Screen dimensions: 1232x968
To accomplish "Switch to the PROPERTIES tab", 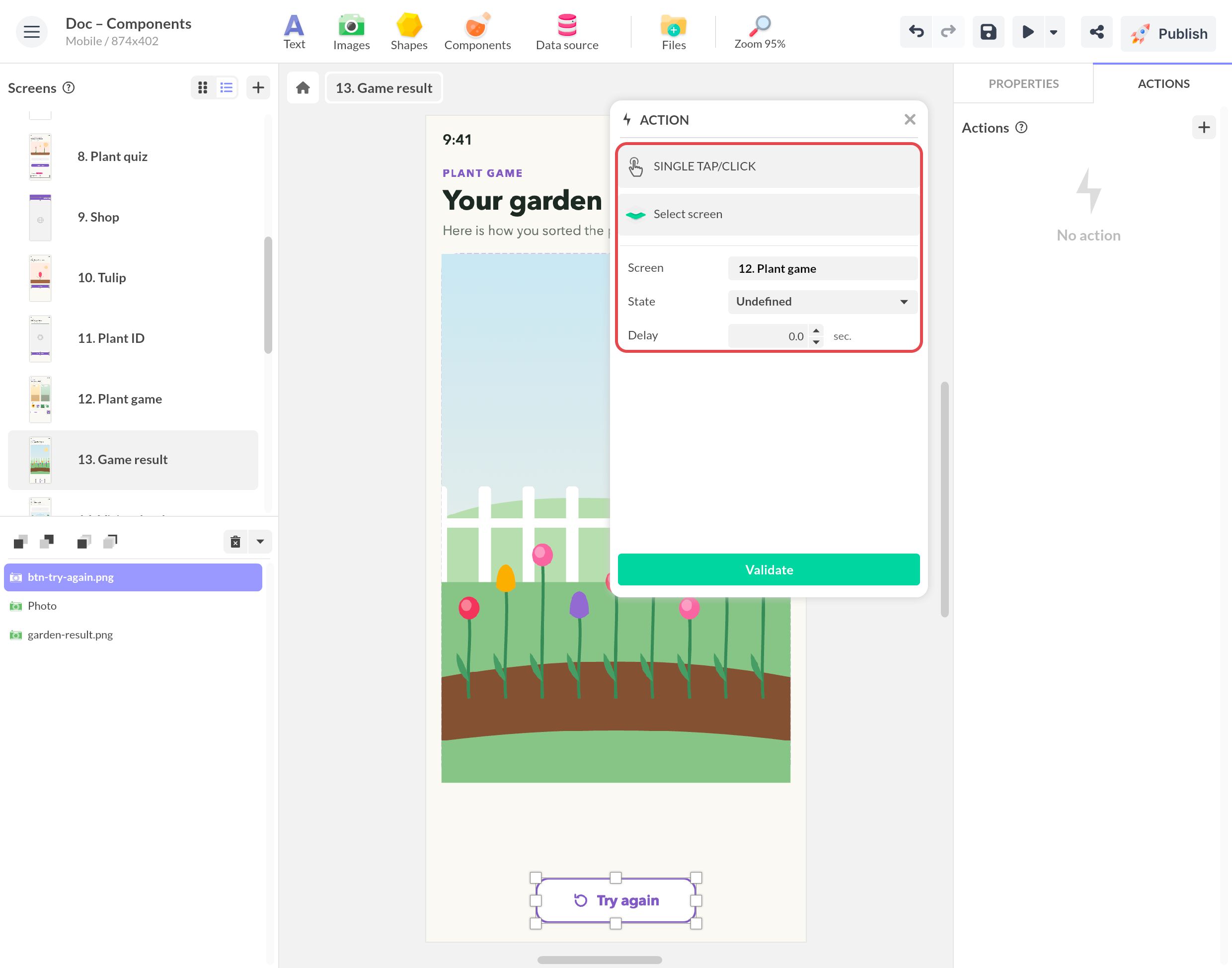I will coord(1023,84).
